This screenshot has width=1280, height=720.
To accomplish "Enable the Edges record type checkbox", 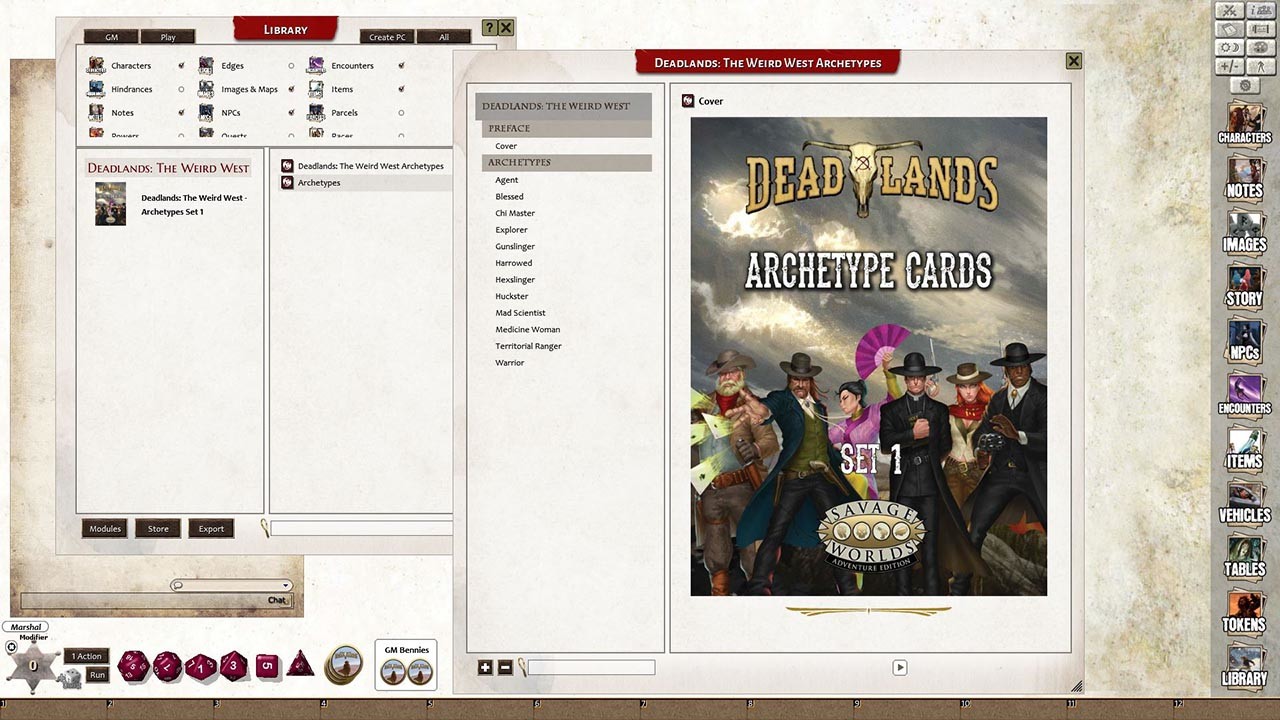I will tap(291, 65).
